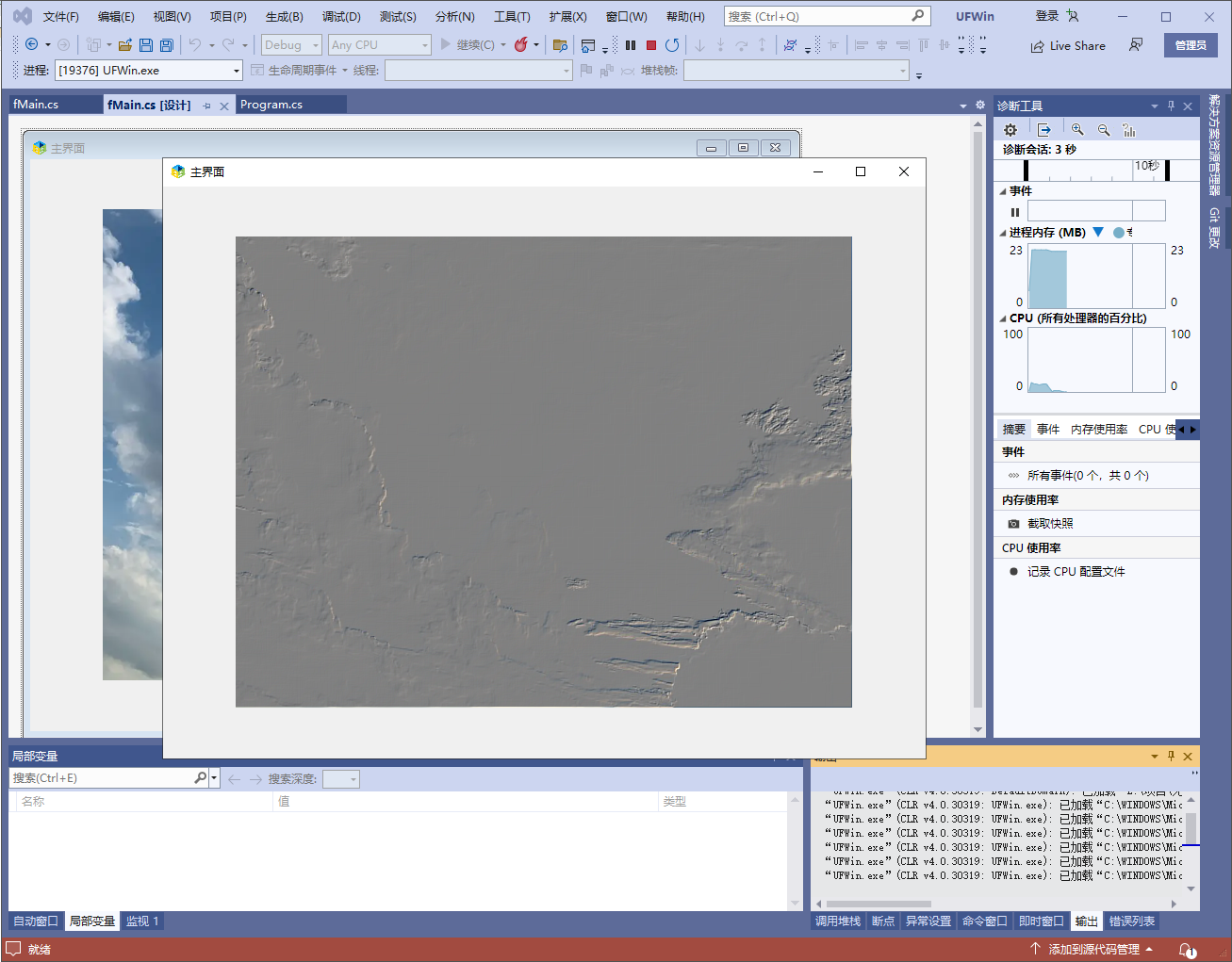Toggle the 进程内存 snapshot circle marker
This screenshot has height=962, width=1232.
[x=1119, y=233]
